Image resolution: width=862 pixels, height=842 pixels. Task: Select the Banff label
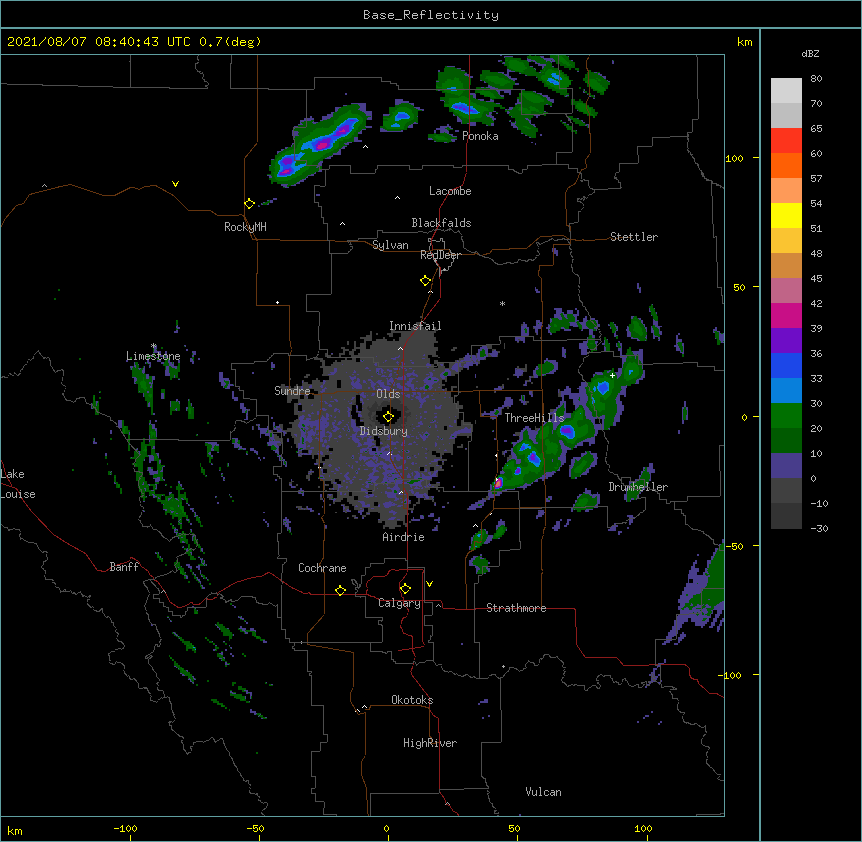124,567
